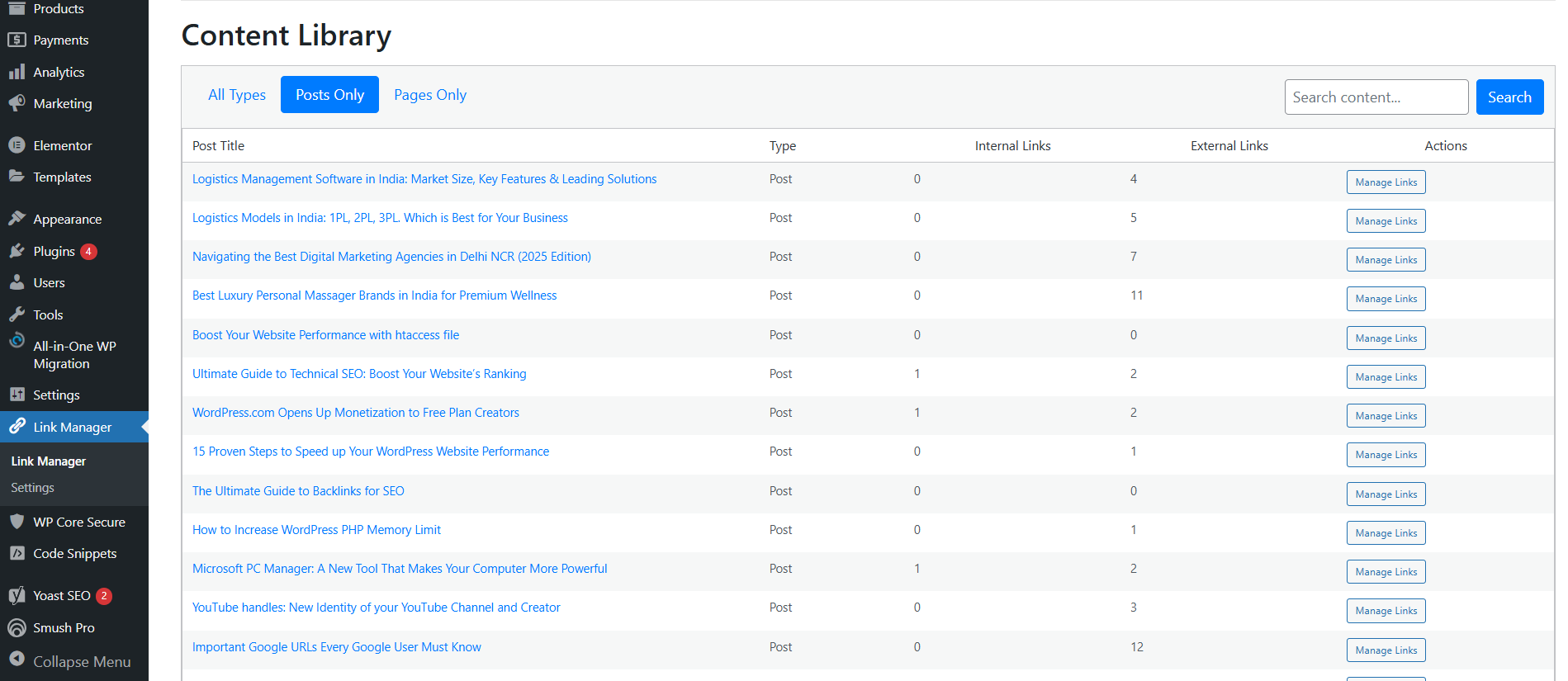
Task: Manage Links for 15 Proven Steps post
Action: [x=1386, y=455]
